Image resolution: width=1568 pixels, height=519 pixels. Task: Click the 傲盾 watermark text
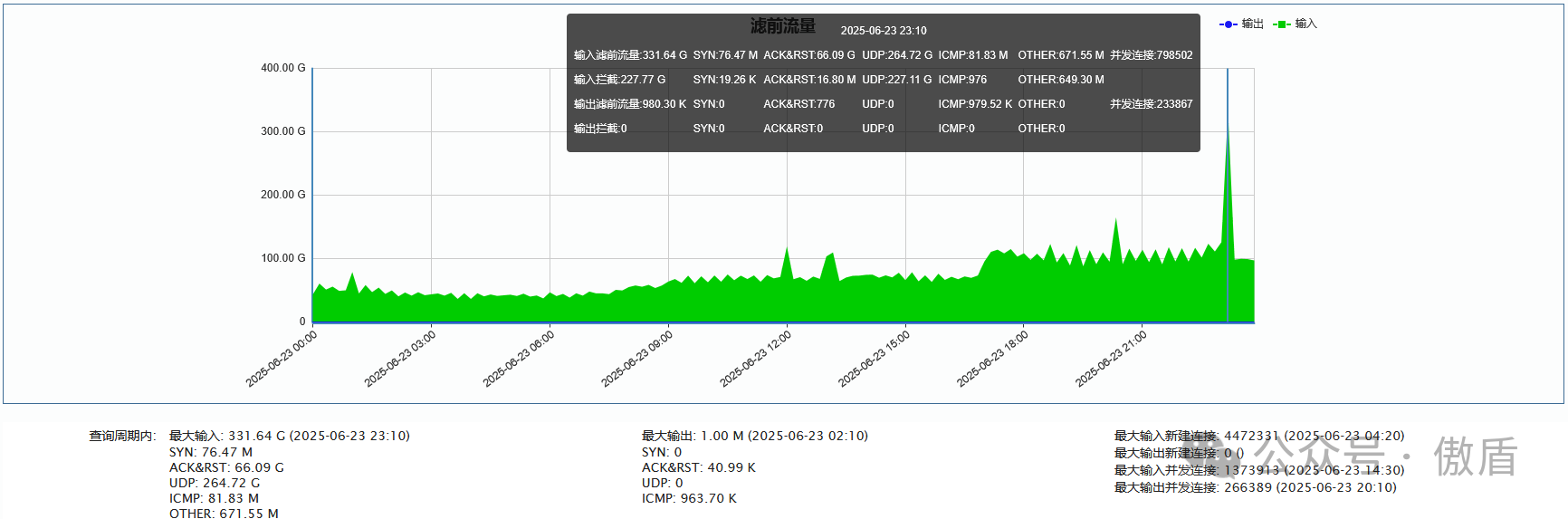[x=1476, y=457]
